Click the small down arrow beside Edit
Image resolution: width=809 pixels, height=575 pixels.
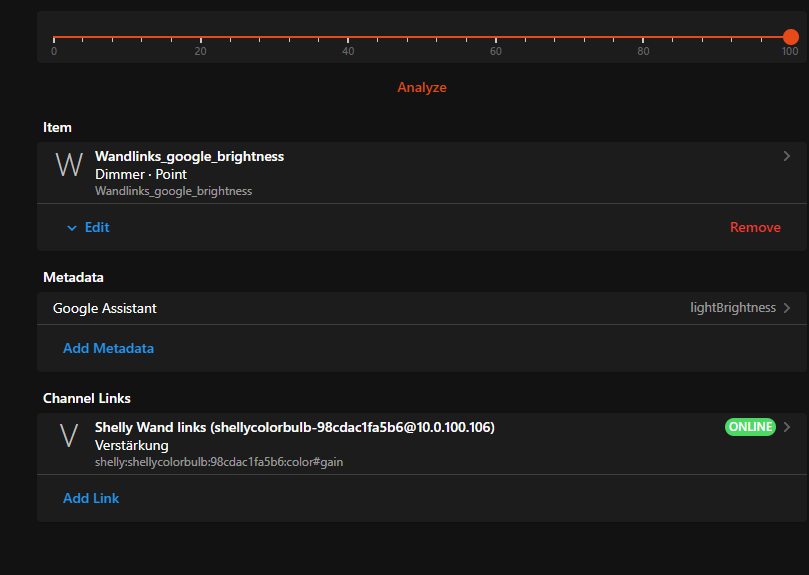(72, 228)
